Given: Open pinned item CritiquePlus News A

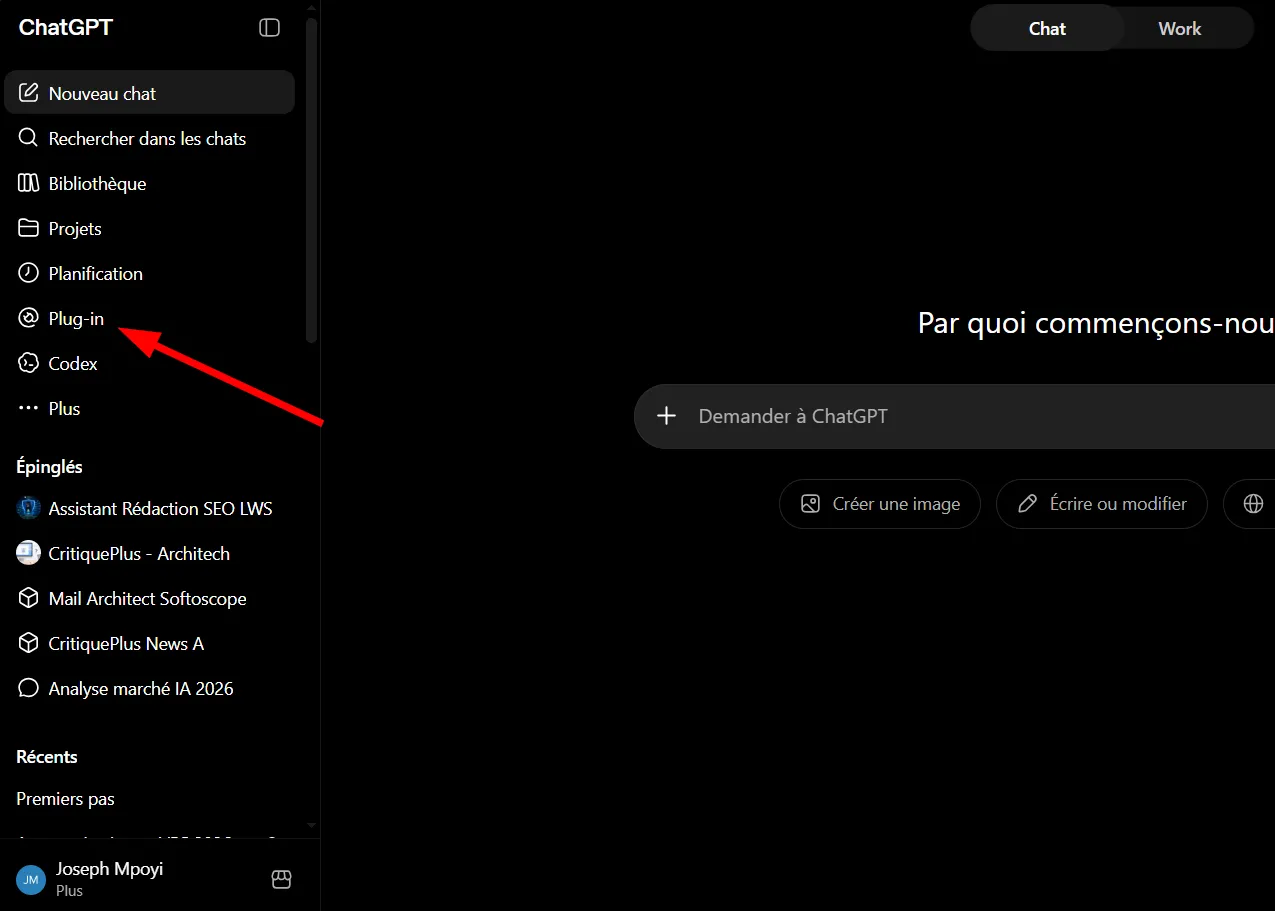Looking at the screenshot, I should [x=149, y=643].
